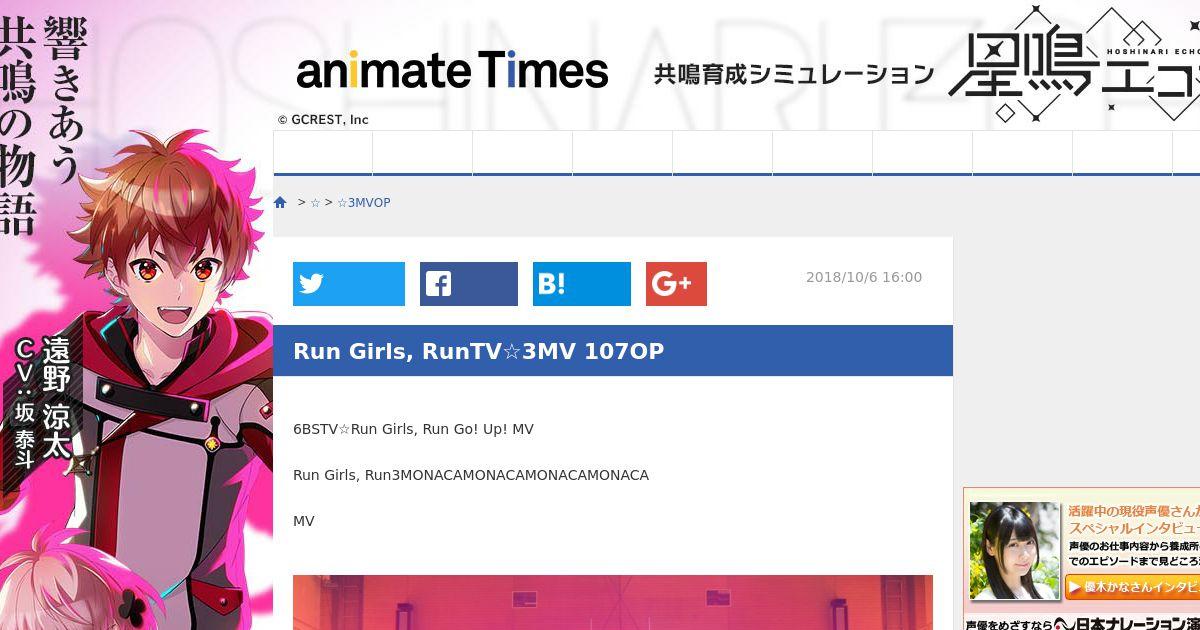This screenshot has width=1200, height=630.
Task: Click the Run Girls, Run Go! Up! MV line
Action: coord(413,429)
